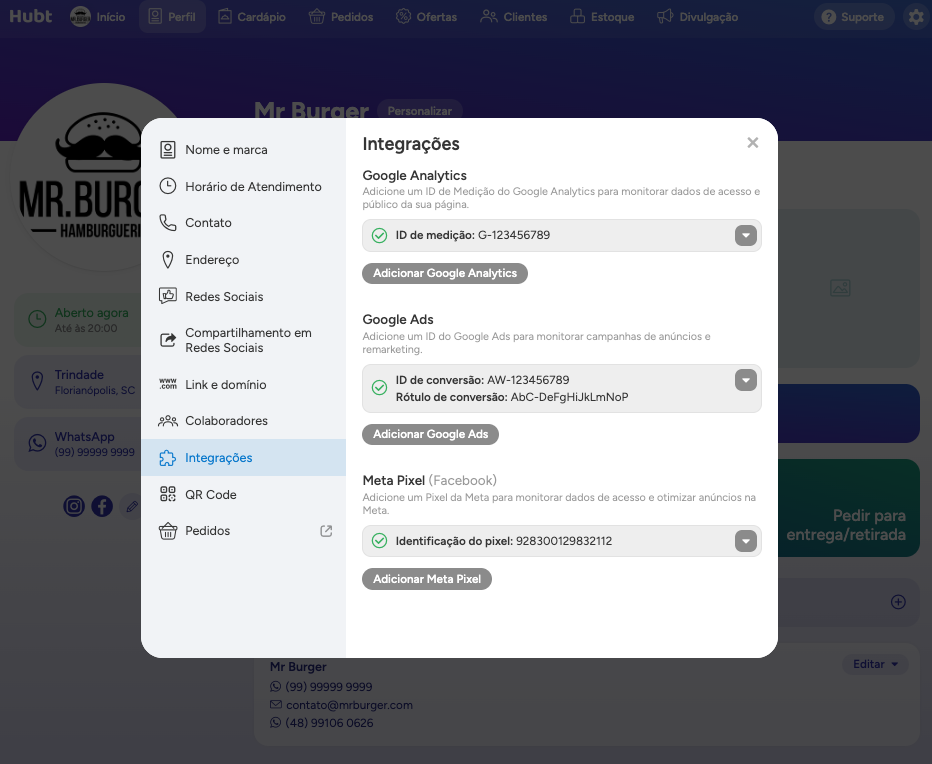Open the Clientes tab
This screenshot has width=932, height=764.
tap(514, 17)
